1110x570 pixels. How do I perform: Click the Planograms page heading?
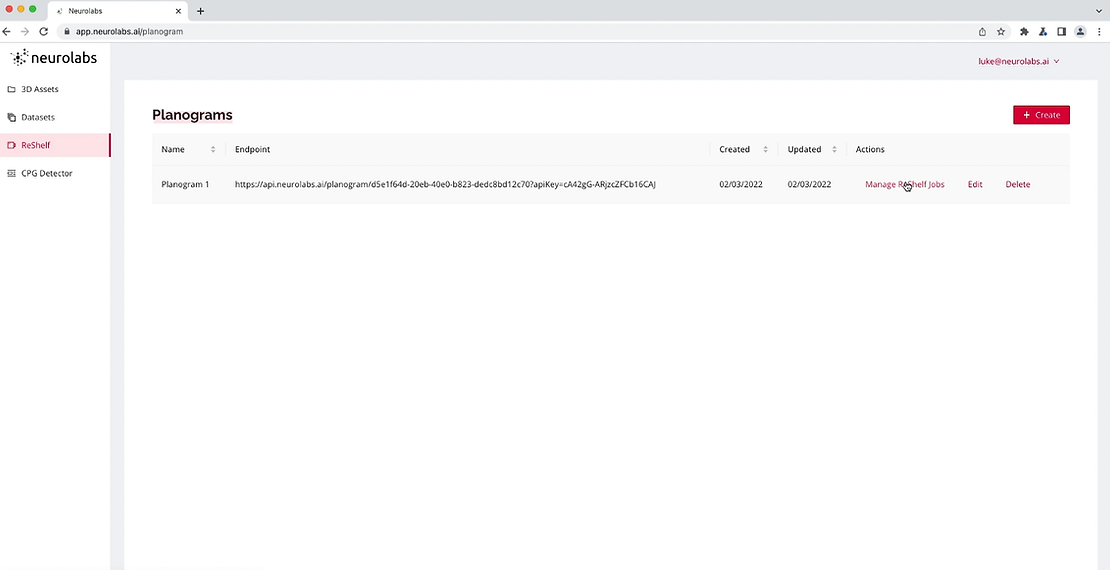point(193,115)
